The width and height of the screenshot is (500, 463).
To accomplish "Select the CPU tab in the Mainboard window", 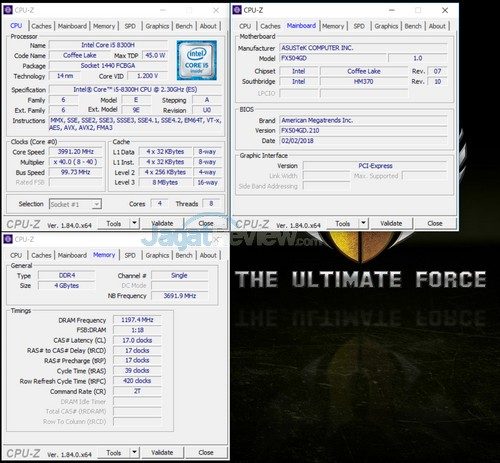I will coord(245,26).
